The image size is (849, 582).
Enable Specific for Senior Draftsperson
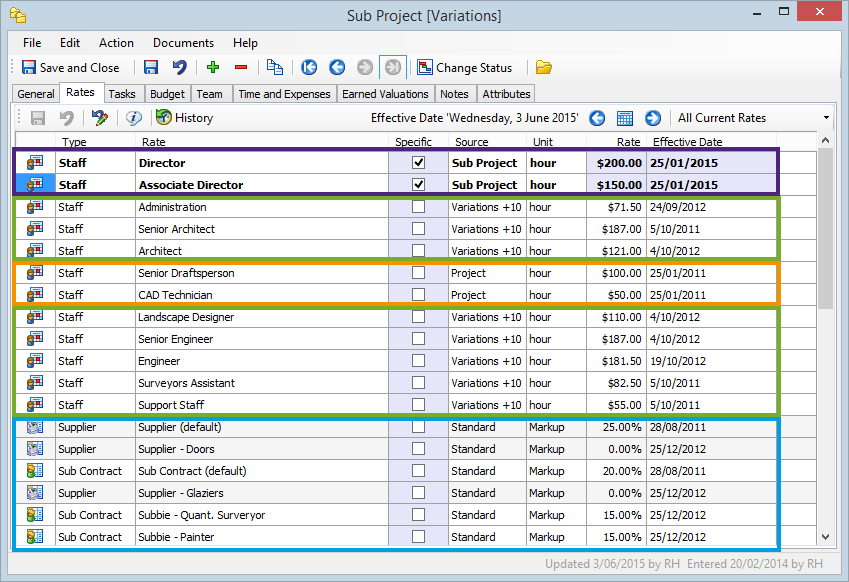coord(418,272)
